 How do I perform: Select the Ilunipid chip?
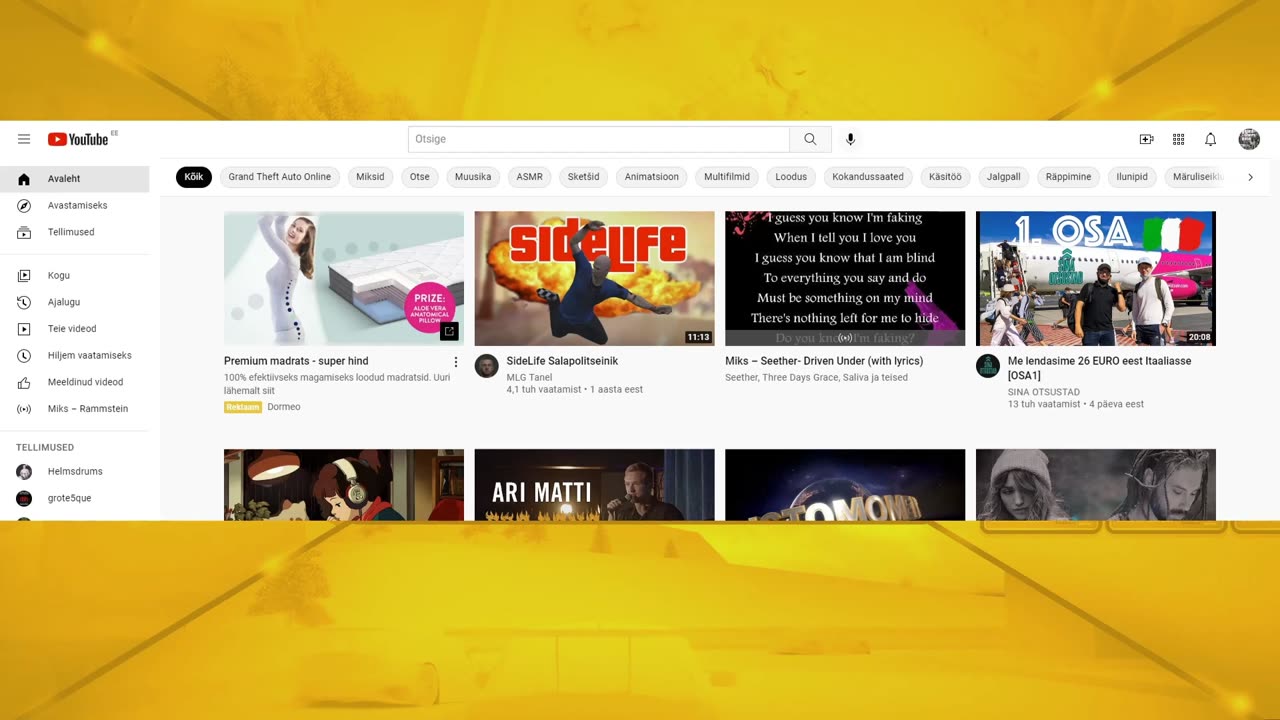click(1132, 177)
